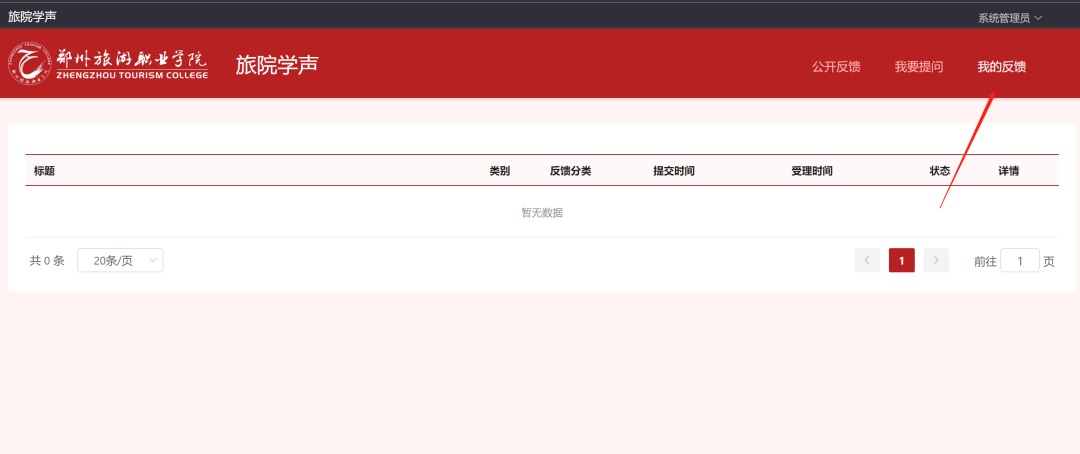1080x454 pixels.
Task: Click the 标题 column header
Action: tap(44, 171)
